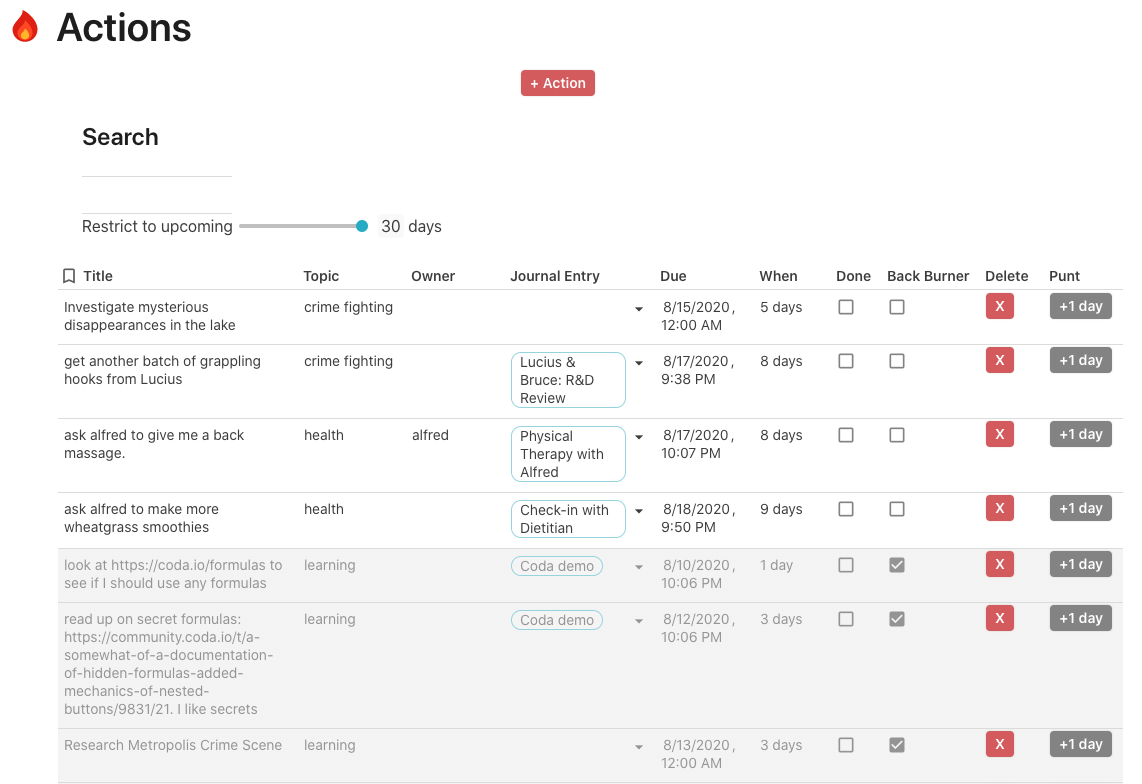Click the bookmark icon in Title header
This screenshot has width=1142, height=784.
tap(69, 276)
